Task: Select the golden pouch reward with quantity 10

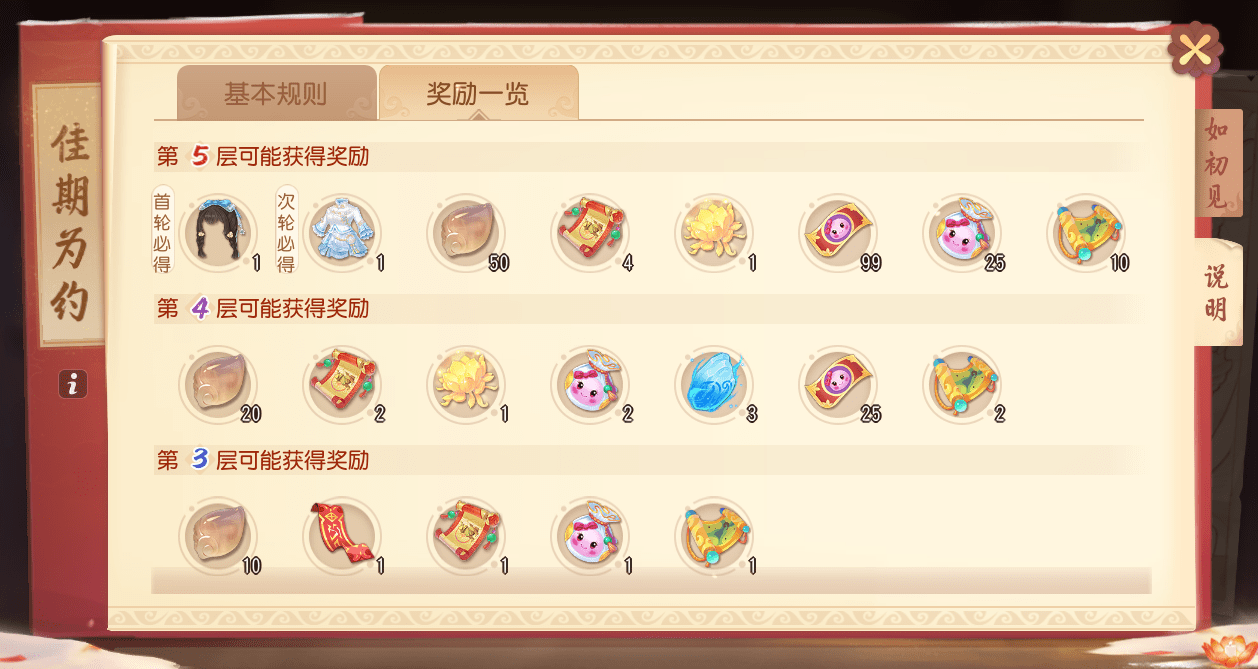Action: tap(1086, 232)
